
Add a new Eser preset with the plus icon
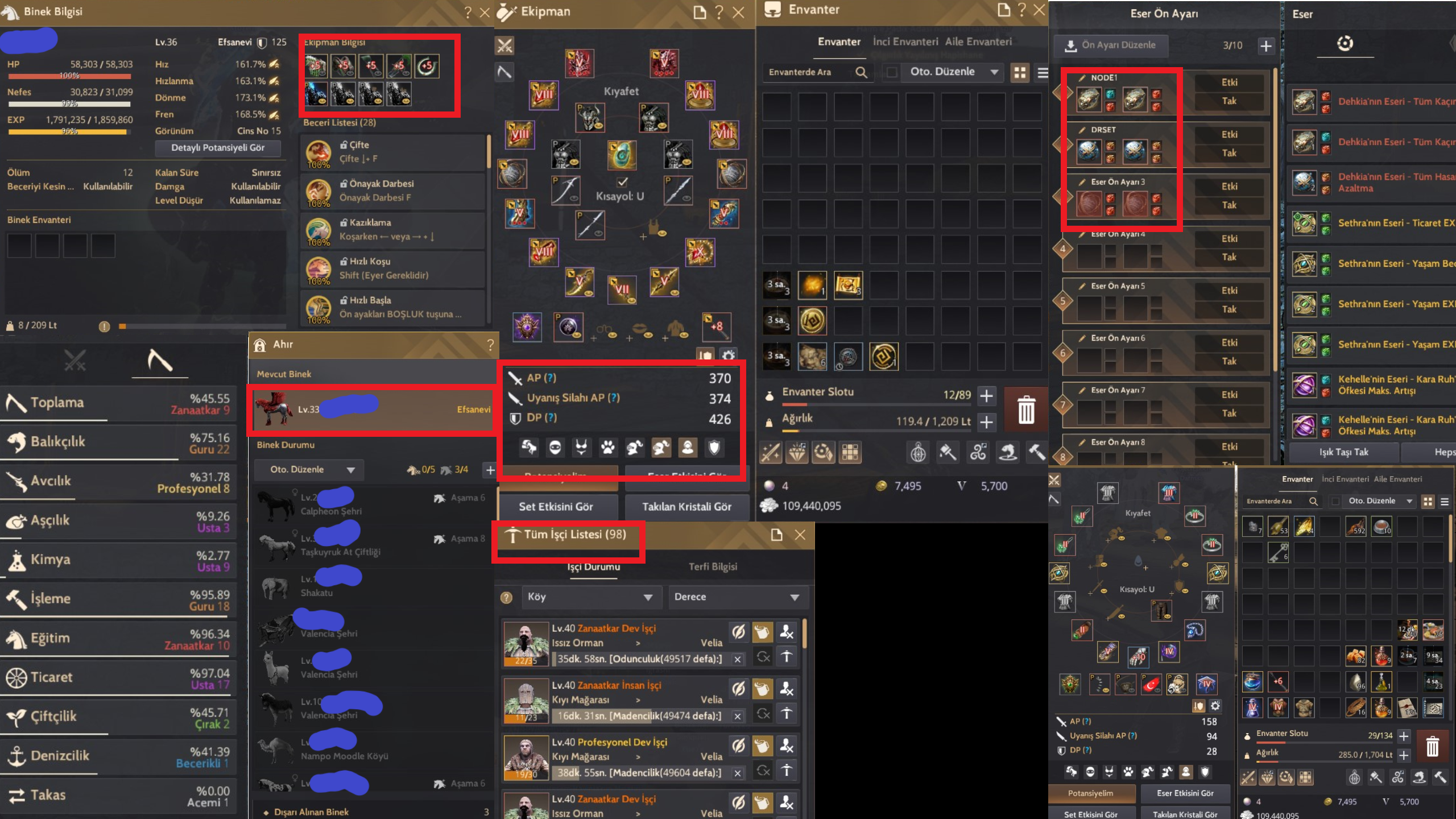coord(1265,45)
